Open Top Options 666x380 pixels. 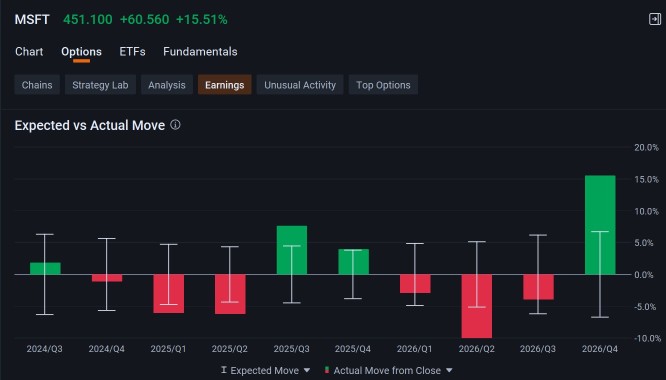(x=383, y=85)
